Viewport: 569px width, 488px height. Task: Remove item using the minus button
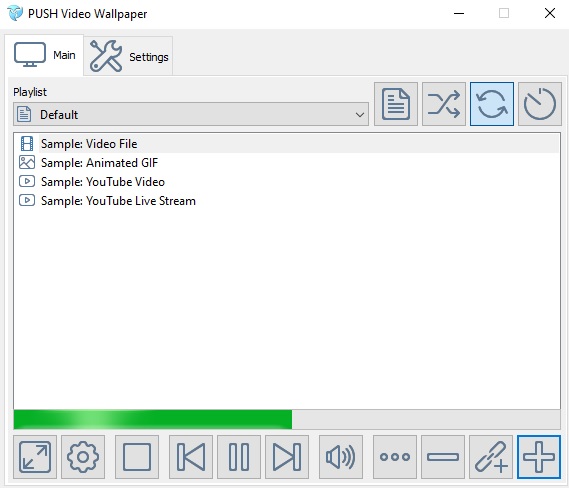(x=443, y=457)
